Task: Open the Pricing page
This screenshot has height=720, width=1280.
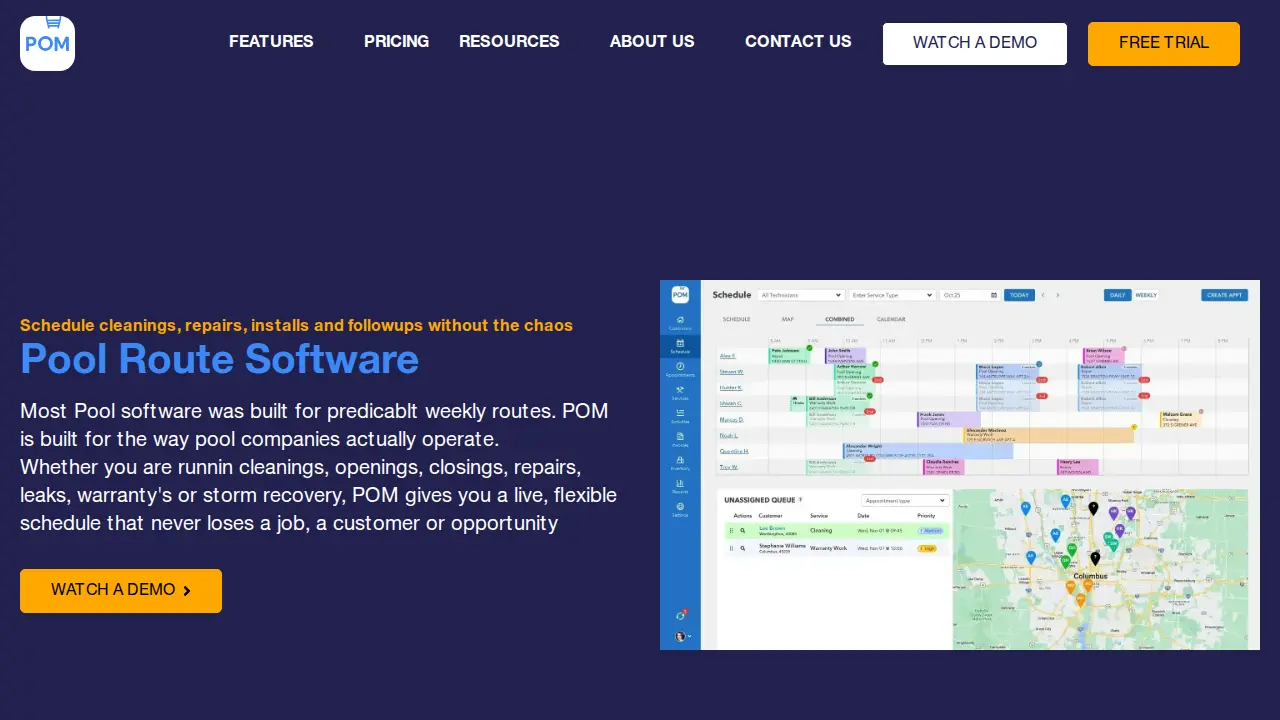Action: [x=396, y=42]
